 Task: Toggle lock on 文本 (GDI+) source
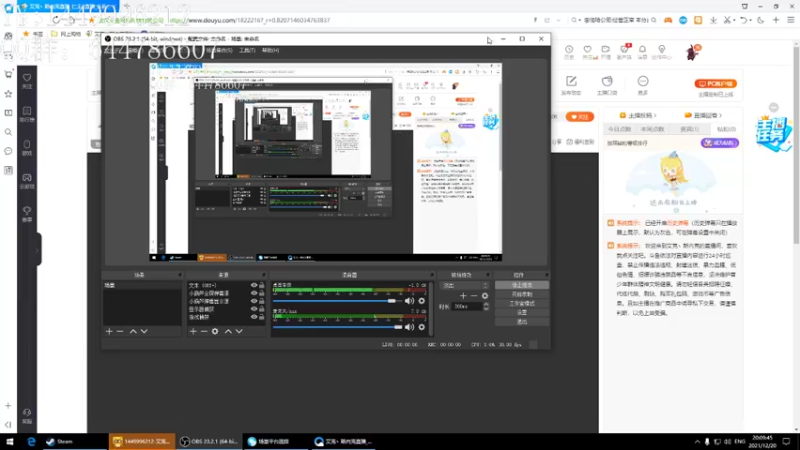[x=262, y=286]
